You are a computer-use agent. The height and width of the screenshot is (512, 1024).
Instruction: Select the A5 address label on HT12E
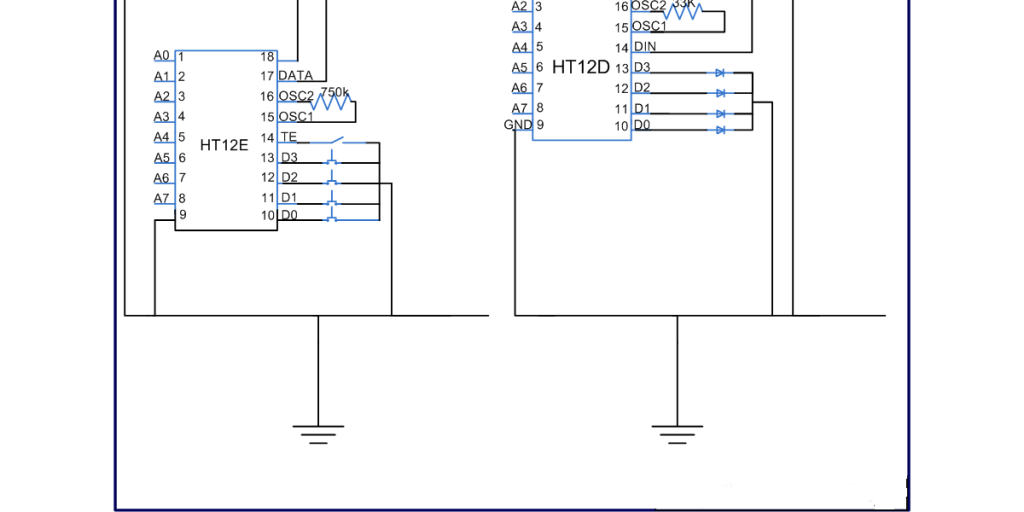(x=161, y=157)
